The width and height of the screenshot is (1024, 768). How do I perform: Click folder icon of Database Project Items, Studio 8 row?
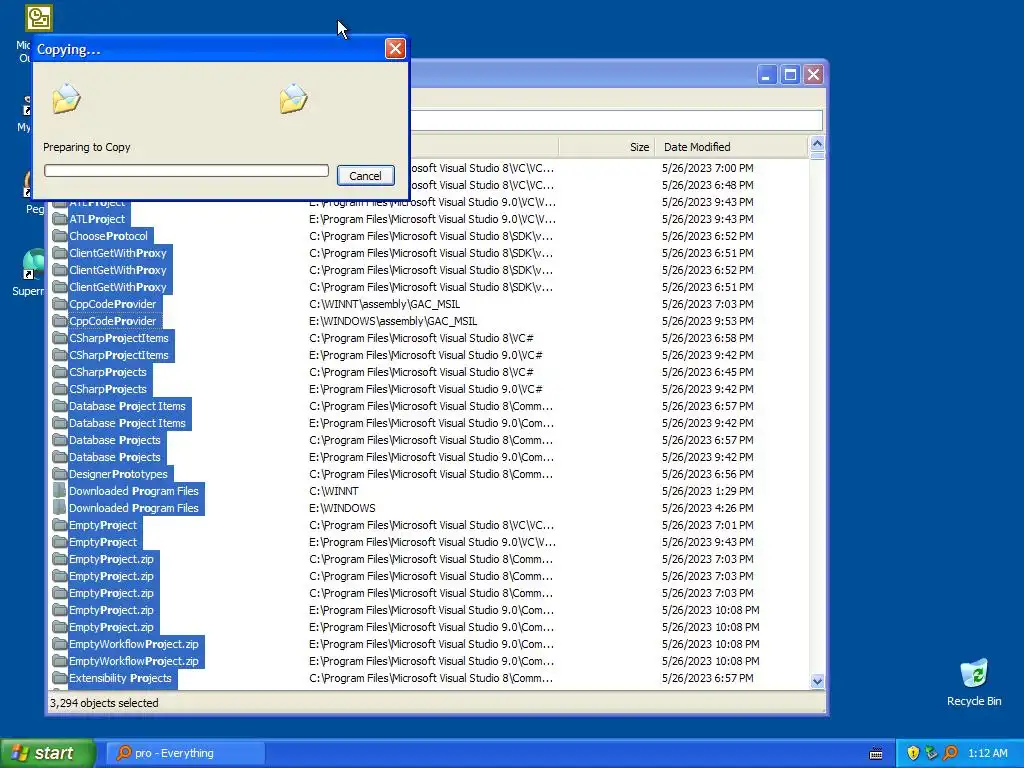point(59,406)
